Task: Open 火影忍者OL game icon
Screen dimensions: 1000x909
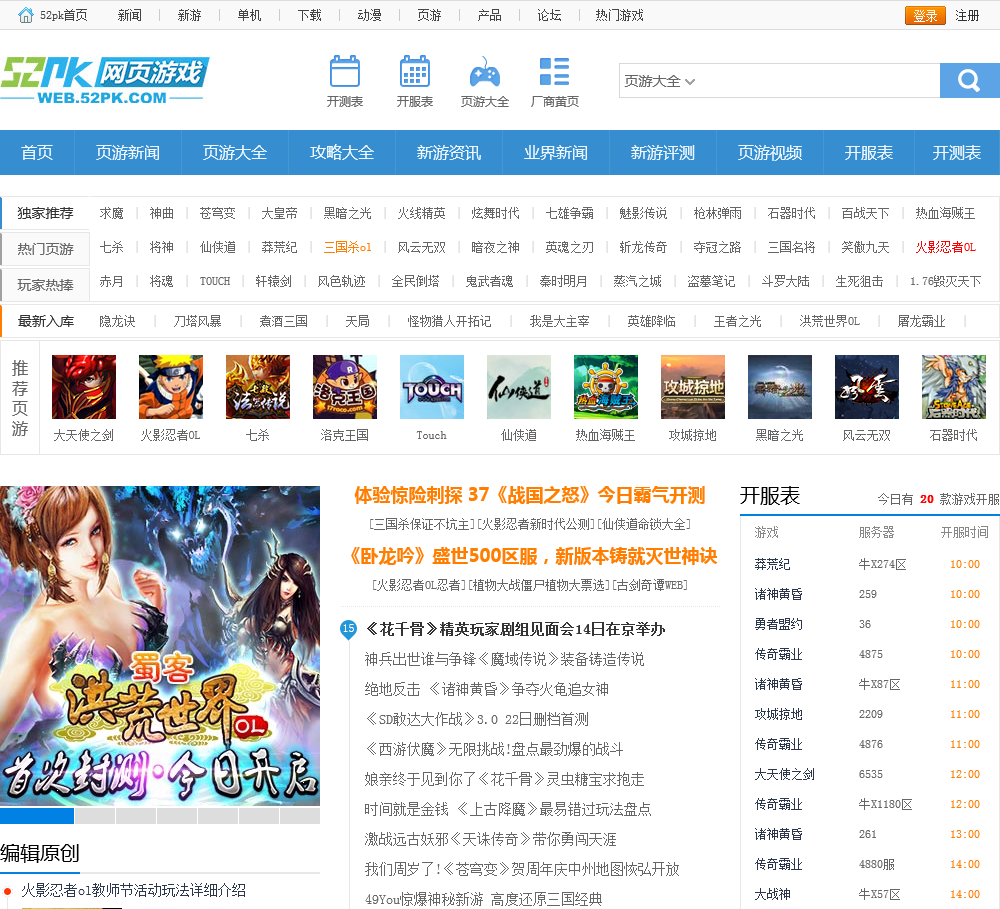Action: click(171, 387)
